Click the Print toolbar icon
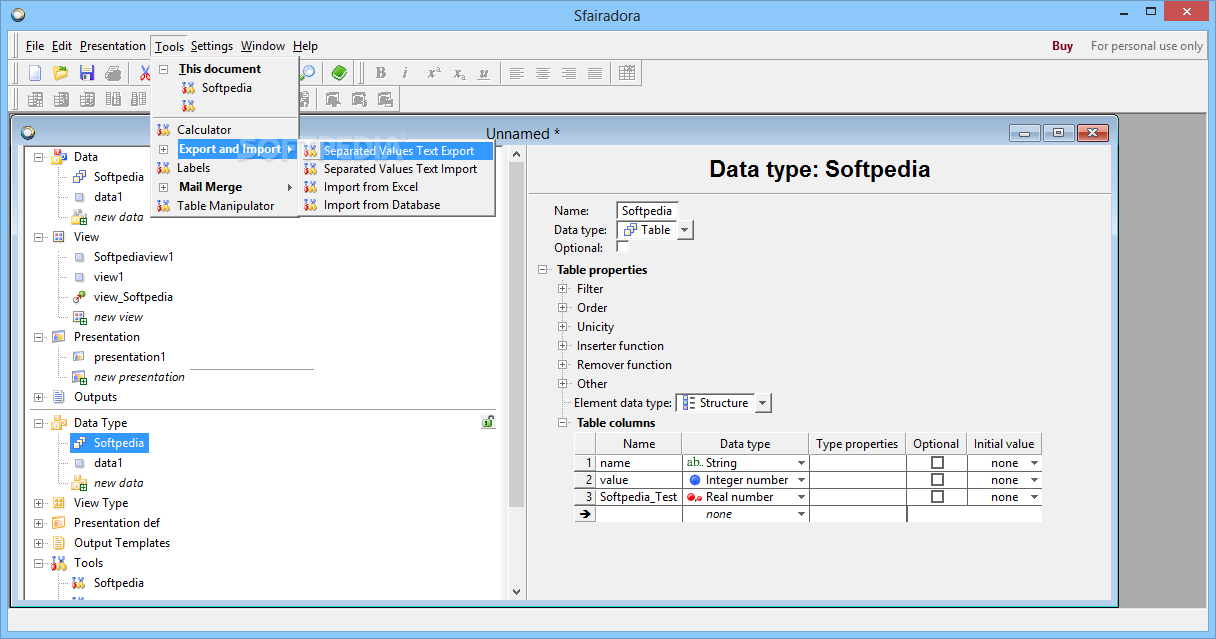 click(x=113, y=73)
